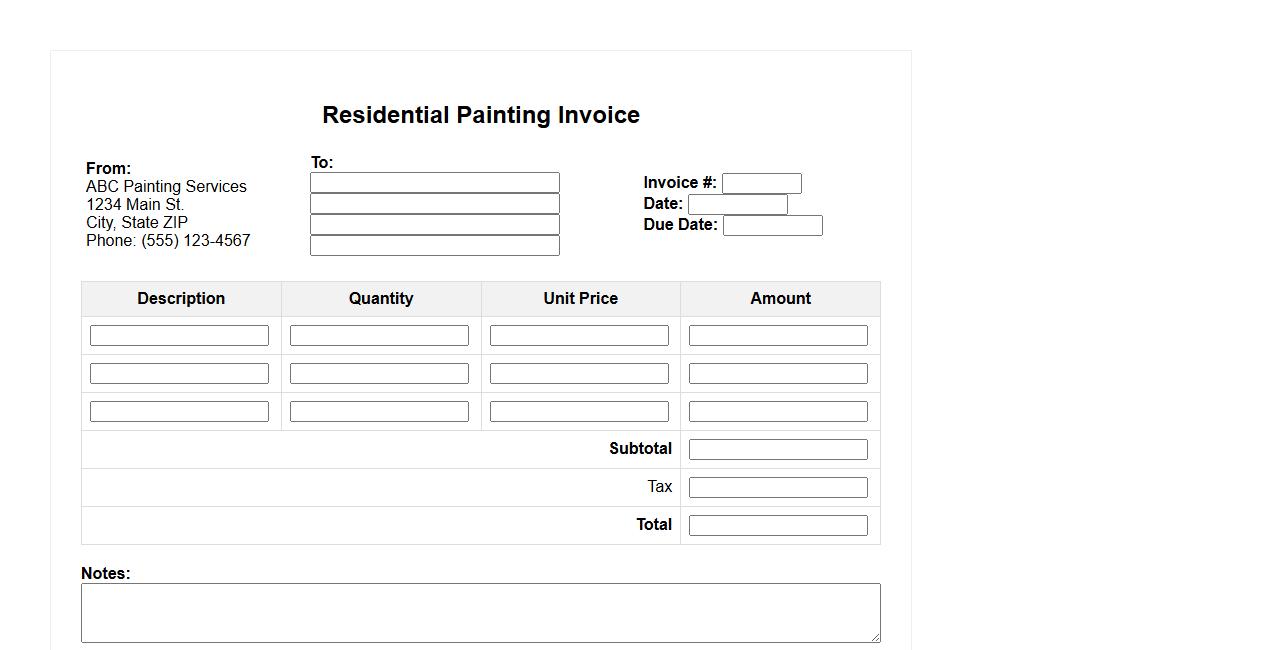Focus first row Description field

(179, 335)
